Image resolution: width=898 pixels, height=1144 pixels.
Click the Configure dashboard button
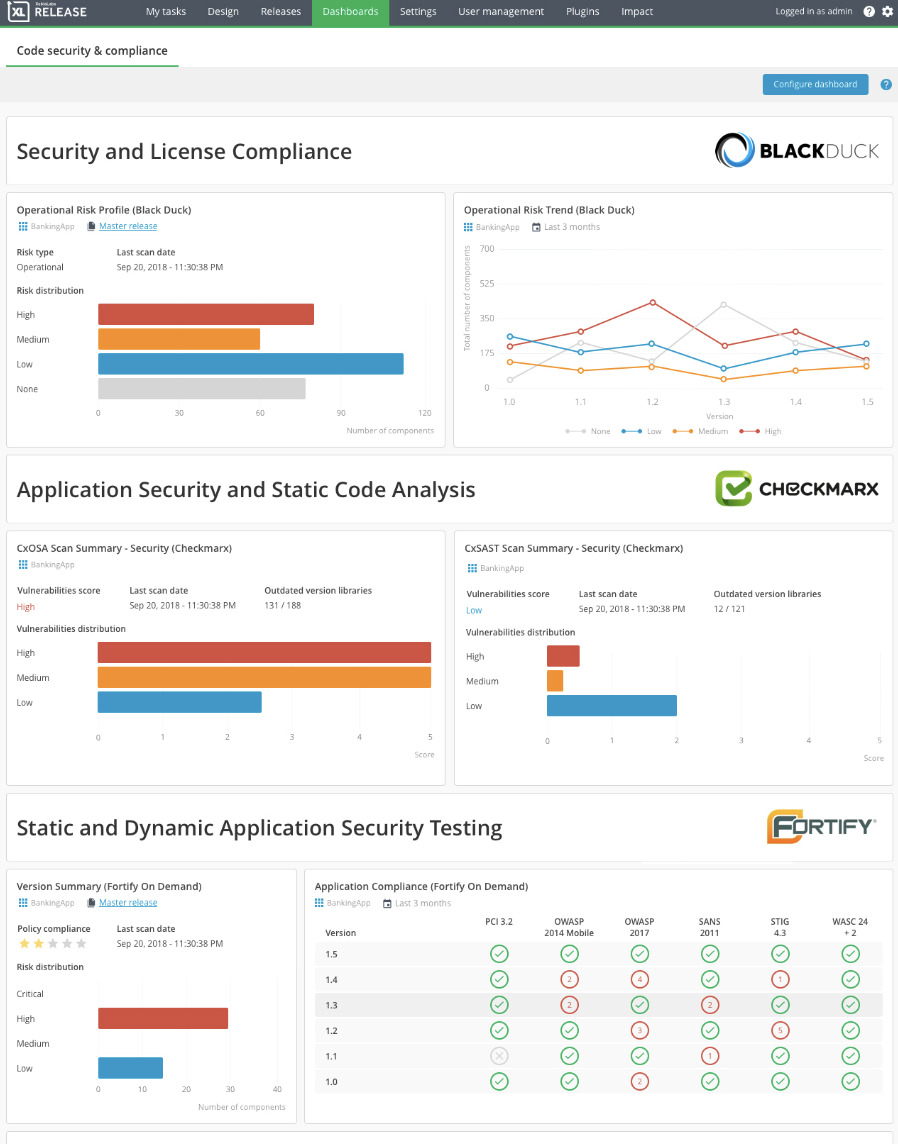click(815, 84)
